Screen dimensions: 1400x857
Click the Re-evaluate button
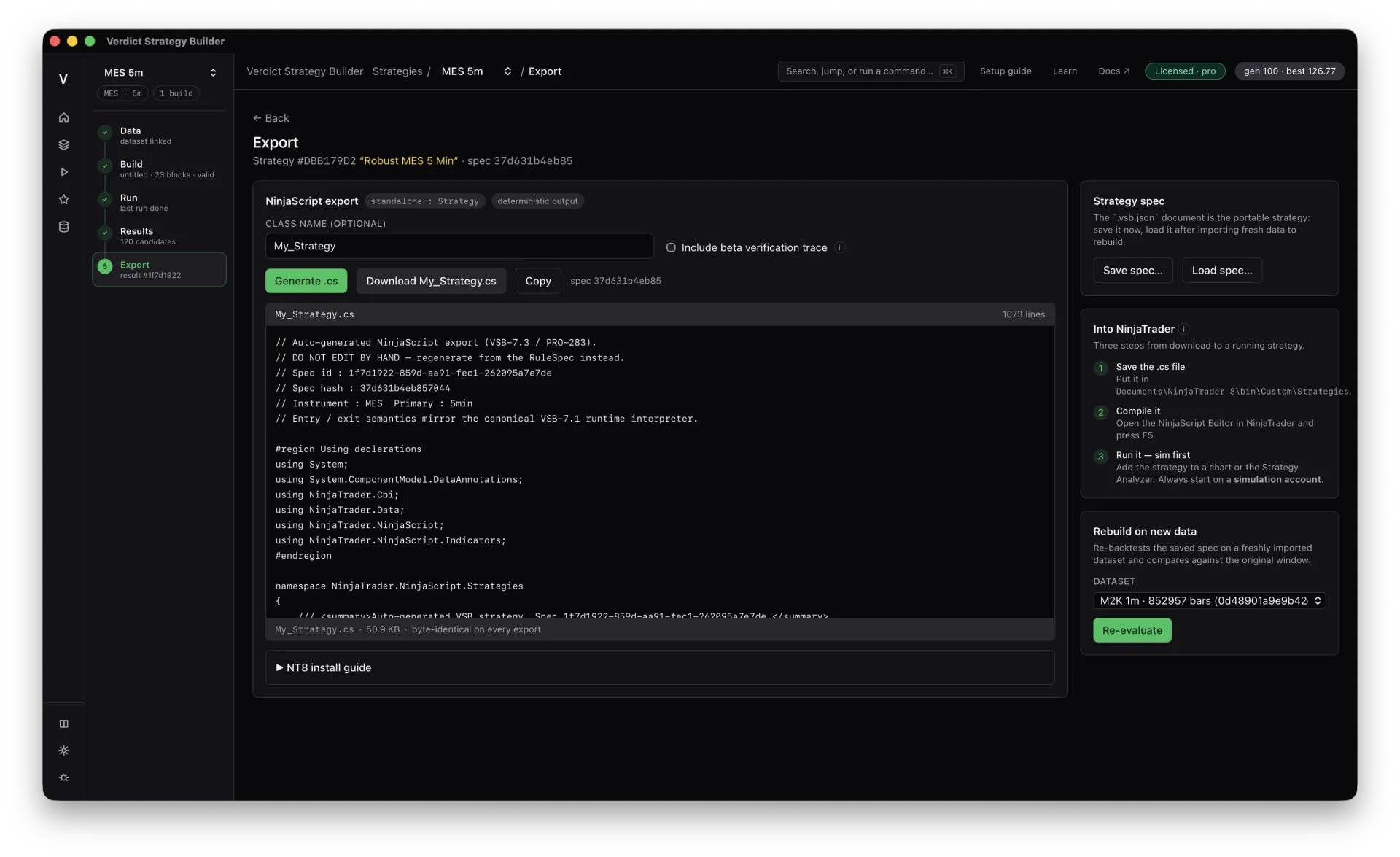tap(1132, 630)
